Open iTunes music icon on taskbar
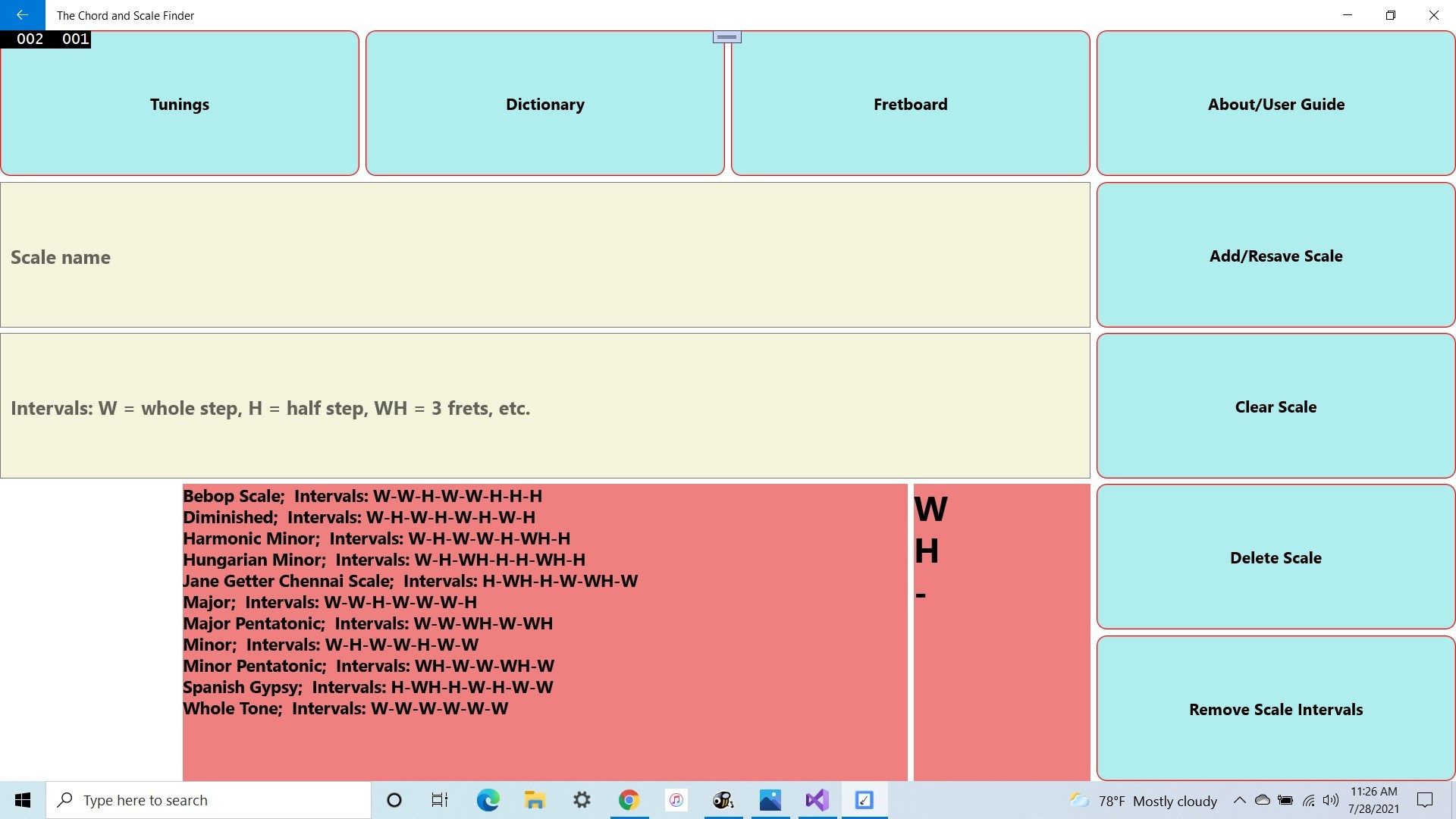This screenshot has height=819, width=1456. [x=676, y=800]
